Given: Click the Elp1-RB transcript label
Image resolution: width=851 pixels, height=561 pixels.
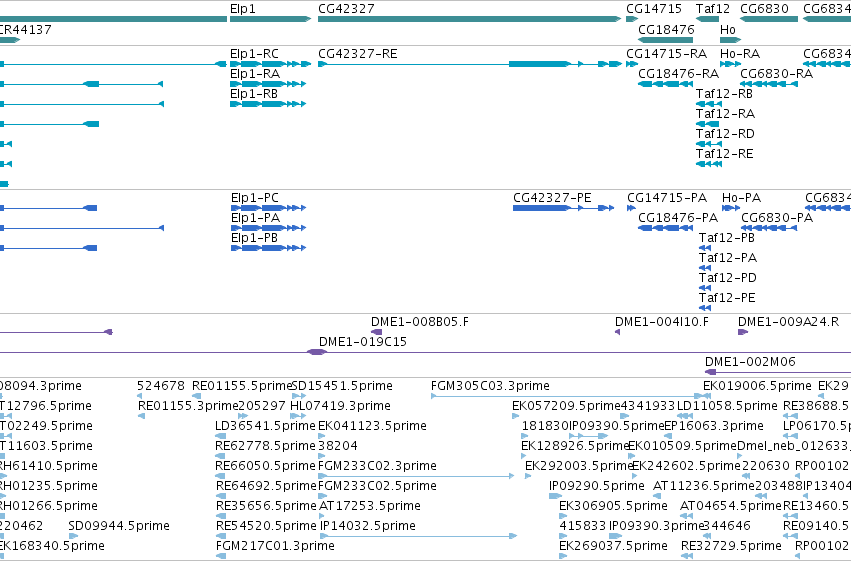Looking at the screenshot, I should [x=254, y=94].
